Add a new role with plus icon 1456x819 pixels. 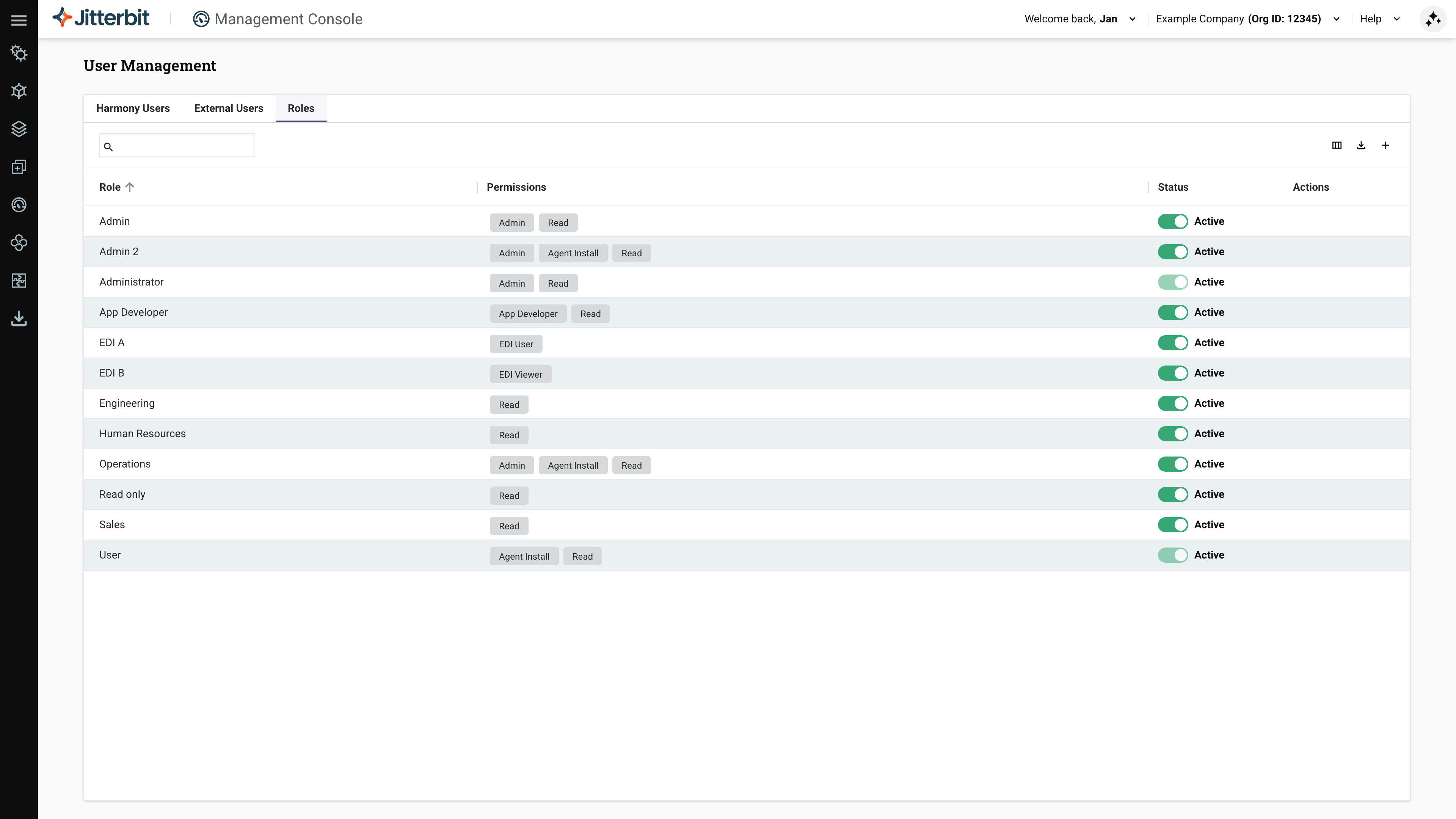1385,145
